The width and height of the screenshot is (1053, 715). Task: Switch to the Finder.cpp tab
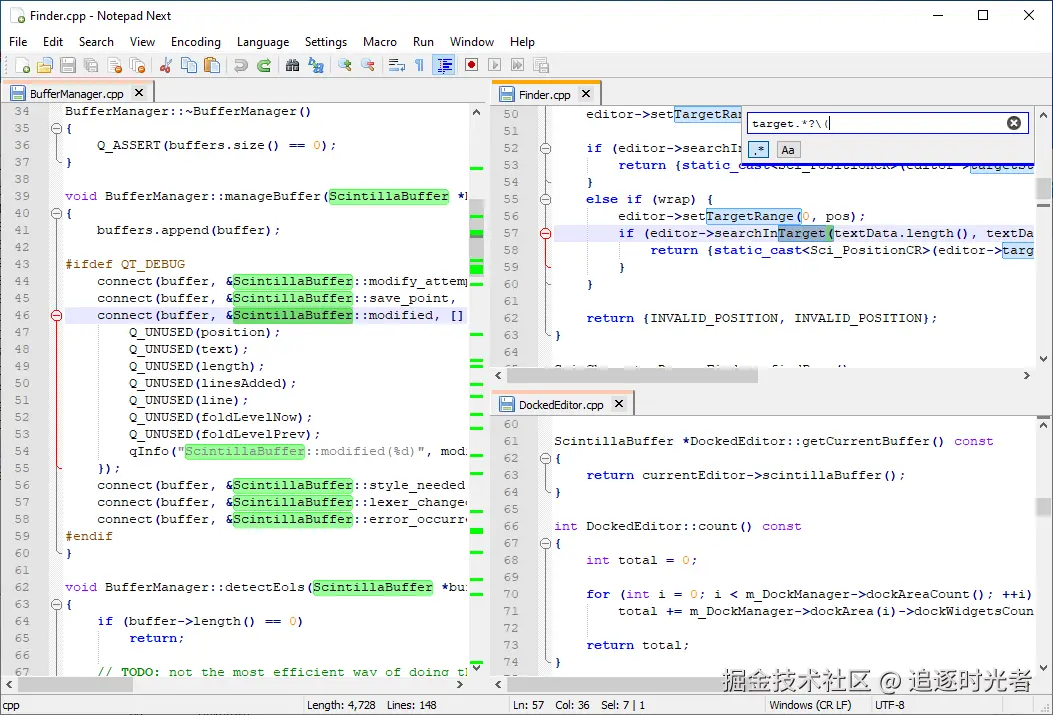tap(545, 95)
